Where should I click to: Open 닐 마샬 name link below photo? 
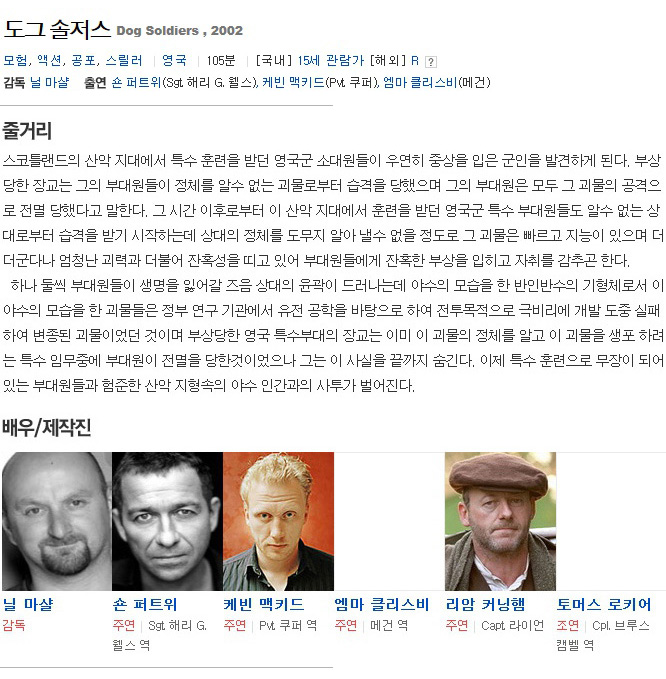[28, 605]
